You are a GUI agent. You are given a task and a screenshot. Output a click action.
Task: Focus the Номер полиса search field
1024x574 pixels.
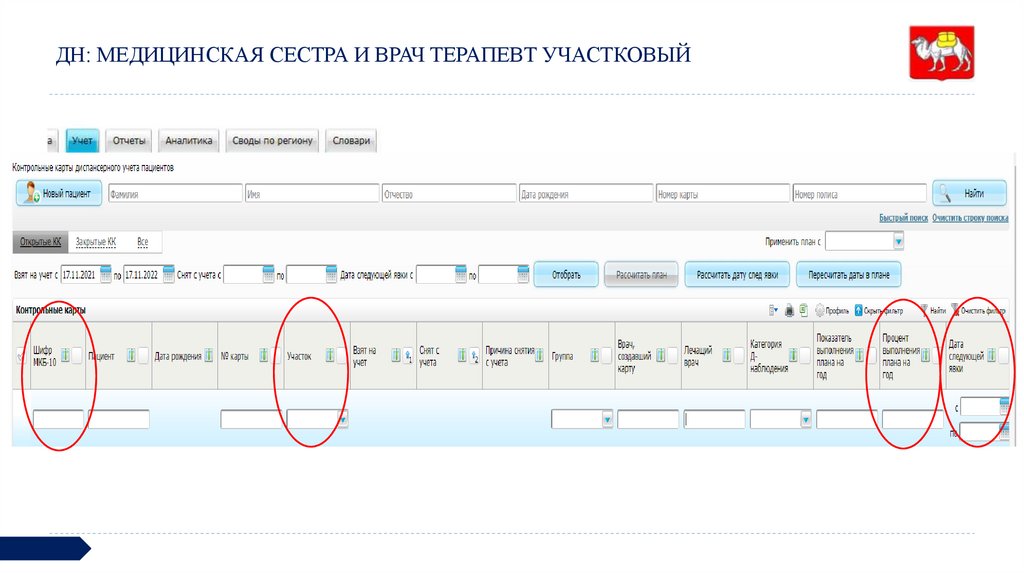[x=859, y=194]
